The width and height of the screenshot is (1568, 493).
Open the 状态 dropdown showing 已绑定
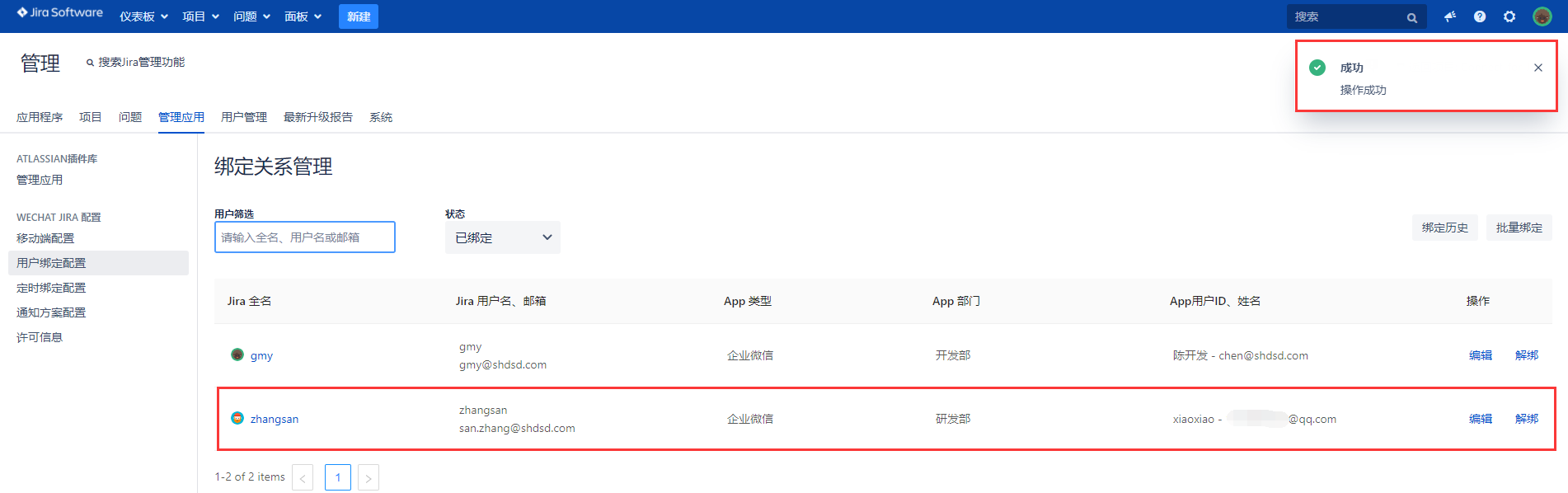(x=502, y=237)
